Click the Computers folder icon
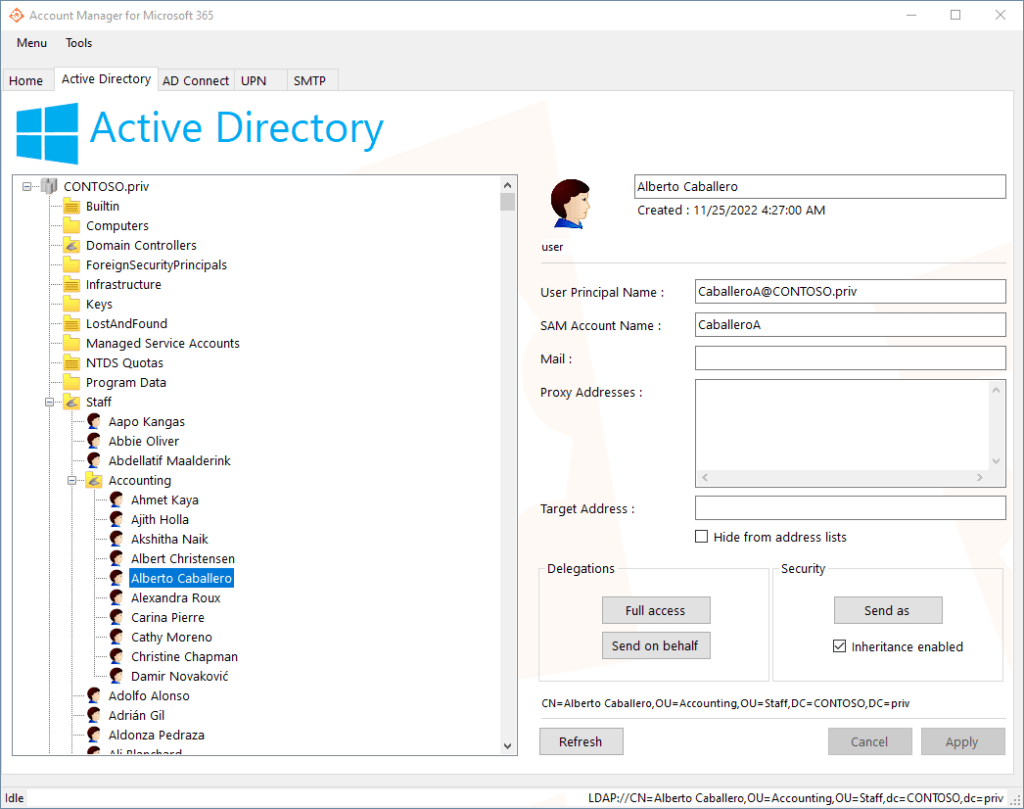This screenshot has height=809, width=1024. (x=72, y=226)
